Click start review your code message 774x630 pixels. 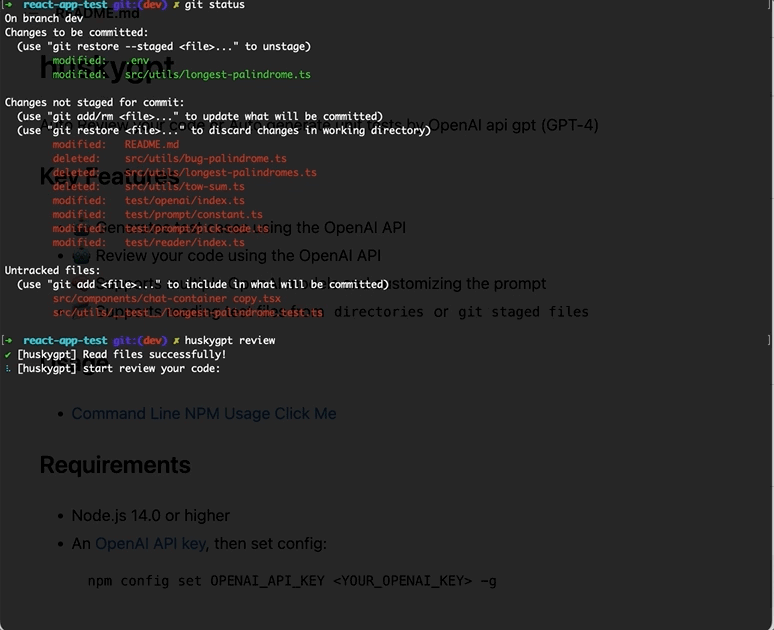(118, 368)
